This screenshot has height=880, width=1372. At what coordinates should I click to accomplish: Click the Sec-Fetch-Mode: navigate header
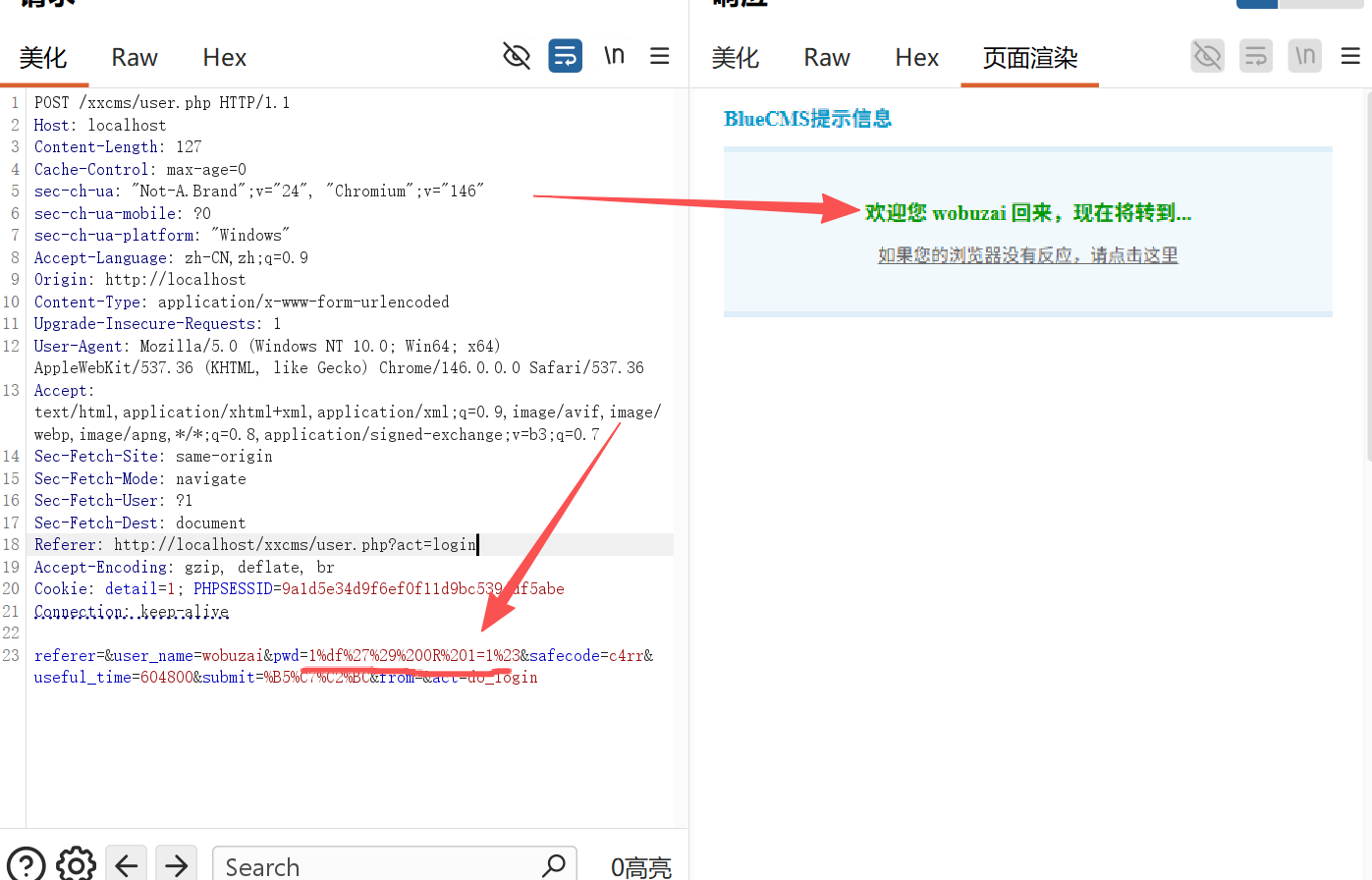140,479
